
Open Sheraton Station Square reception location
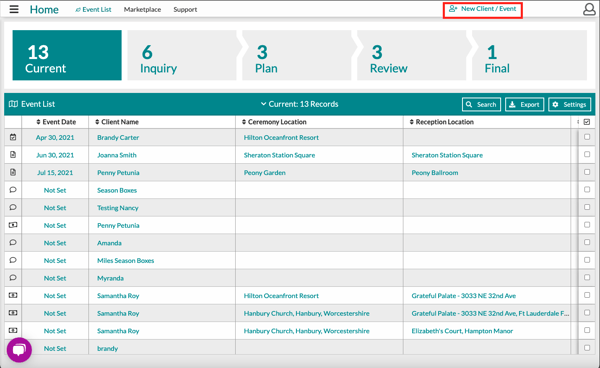(447, 155)
